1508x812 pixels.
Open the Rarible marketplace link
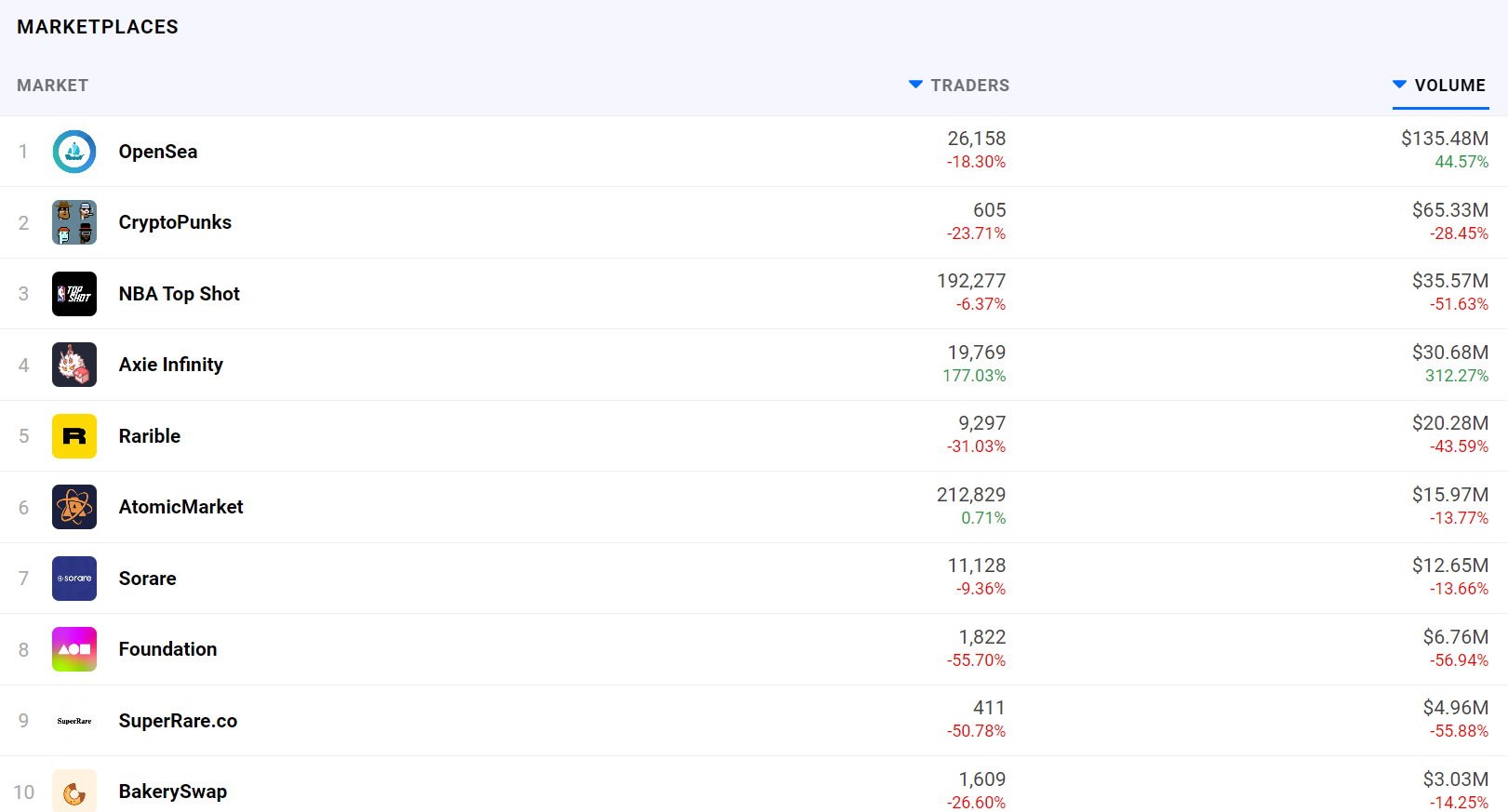tap(150, 436)
